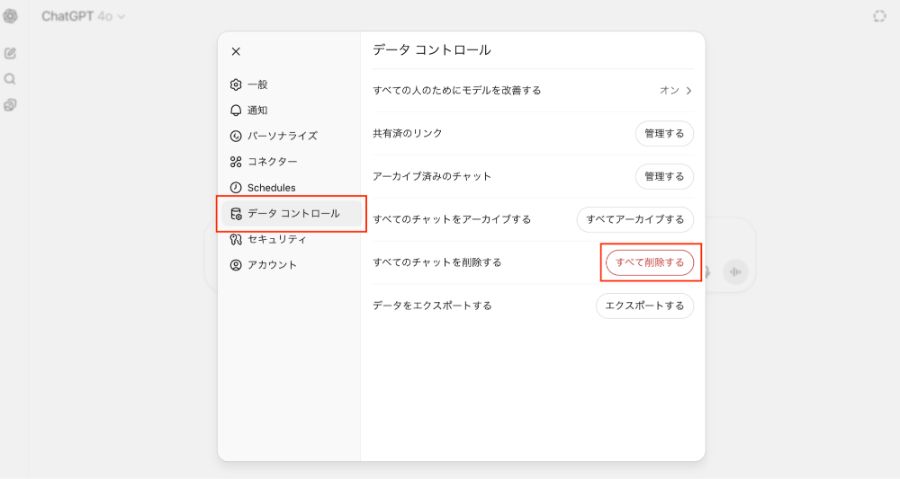Image resolution: width=900 pixels, height=479 pixels.
Task: Click the 共有済のリンク label
Action: 408,134
